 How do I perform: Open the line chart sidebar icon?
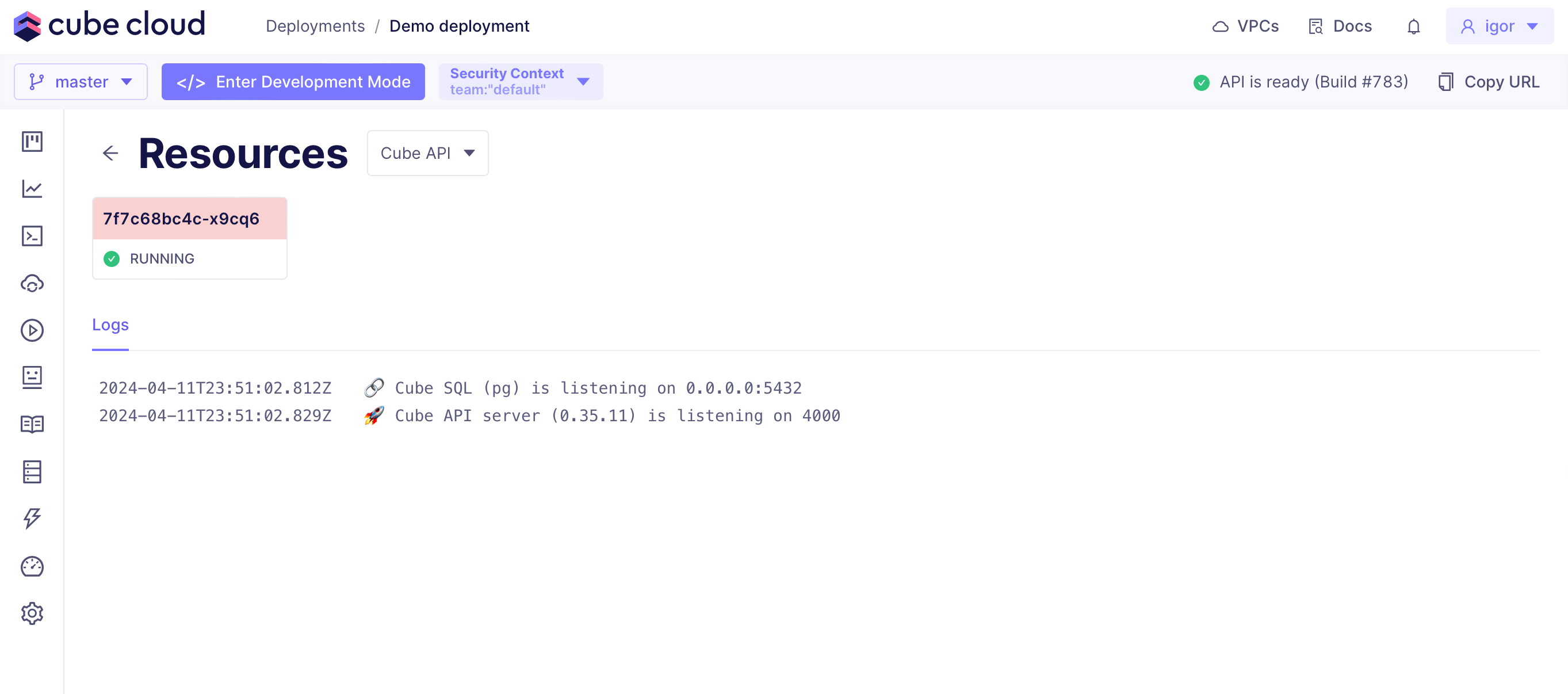tap(32, 189)
